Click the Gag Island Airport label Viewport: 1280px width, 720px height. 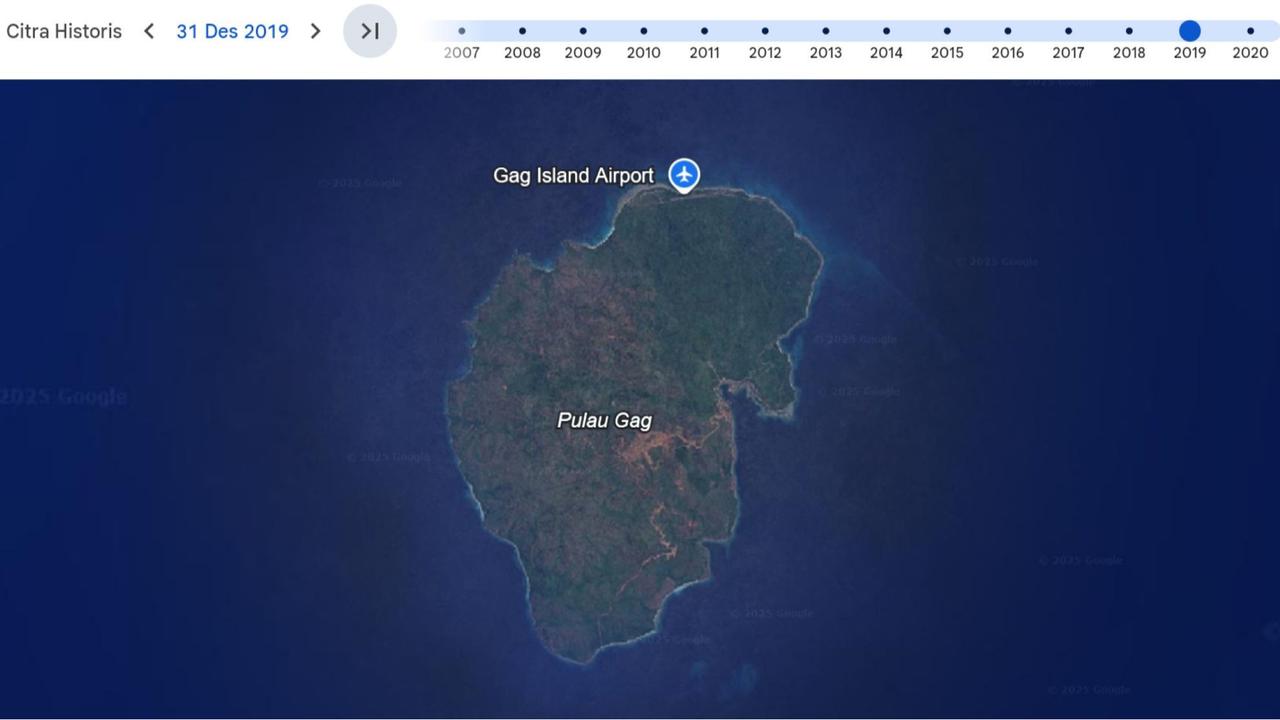coord(573,176)
